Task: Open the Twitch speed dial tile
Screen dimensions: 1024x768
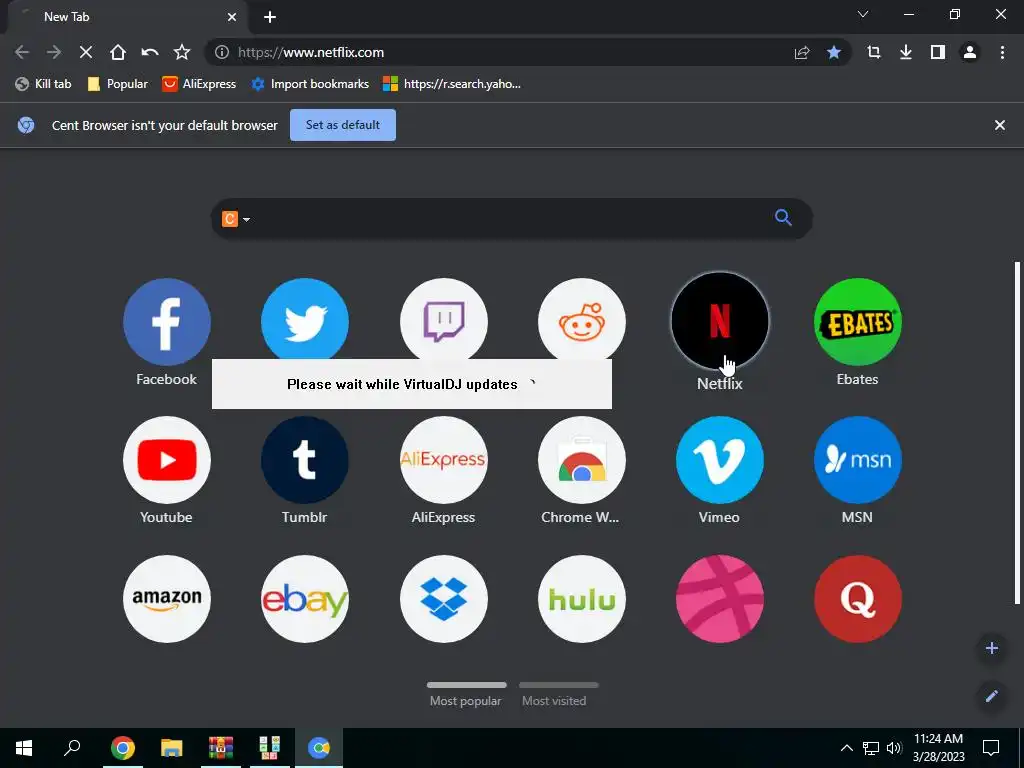Action: coord(443,319)
